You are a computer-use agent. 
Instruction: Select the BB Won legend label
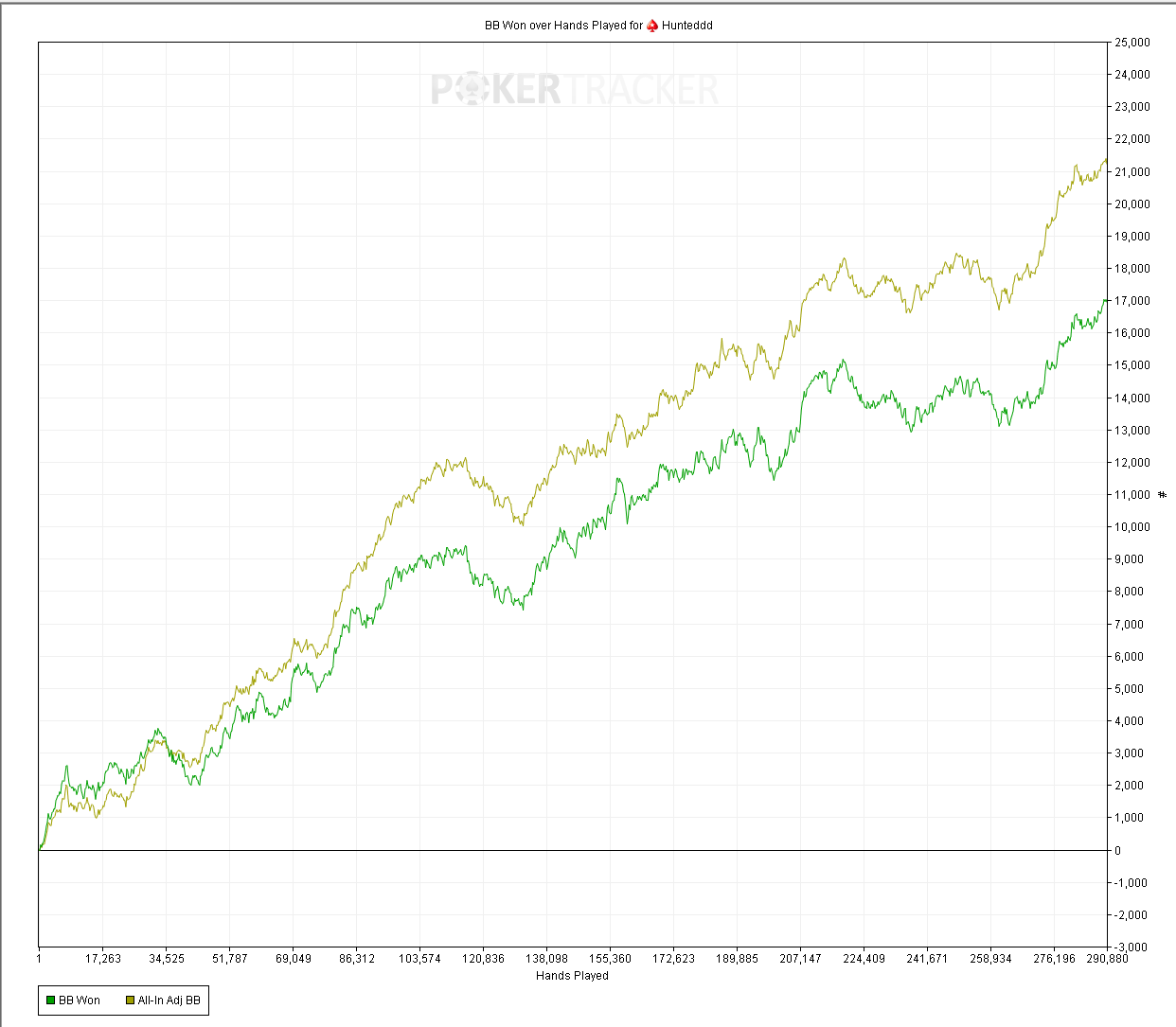click(80, 1000)
